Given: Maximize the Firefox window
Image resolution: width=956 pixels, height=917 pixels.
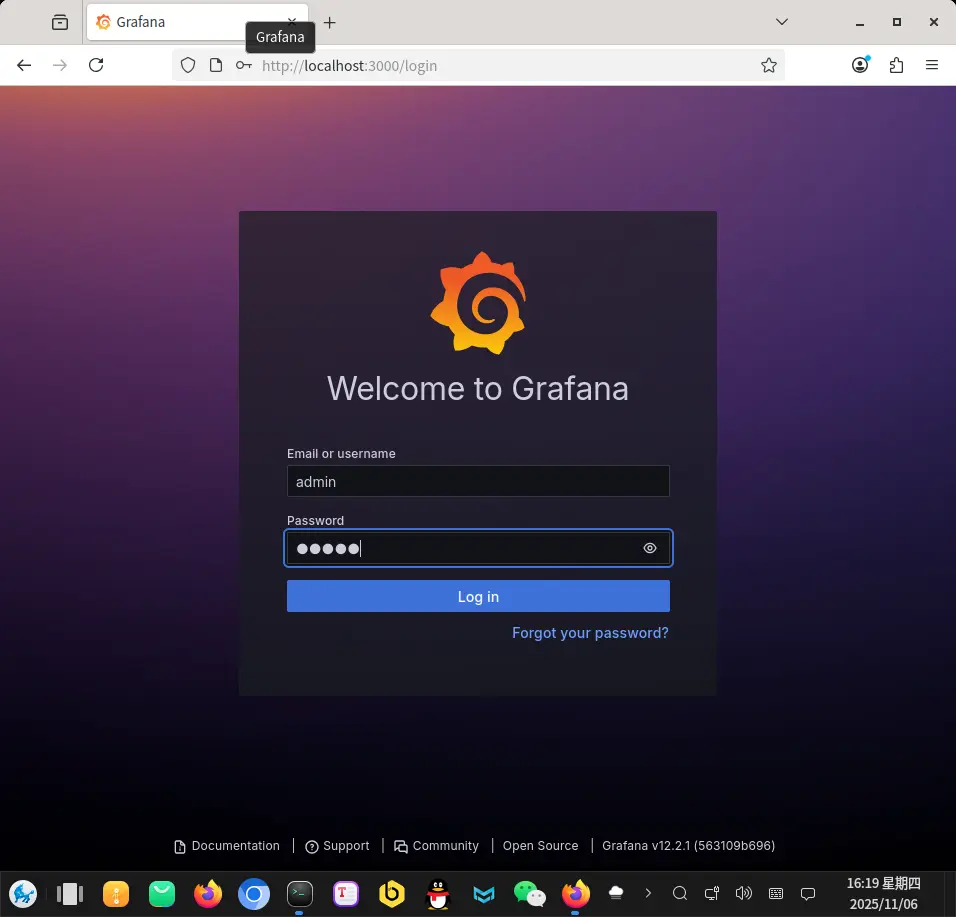Looking at the screenshot, I should coord(897,22).
